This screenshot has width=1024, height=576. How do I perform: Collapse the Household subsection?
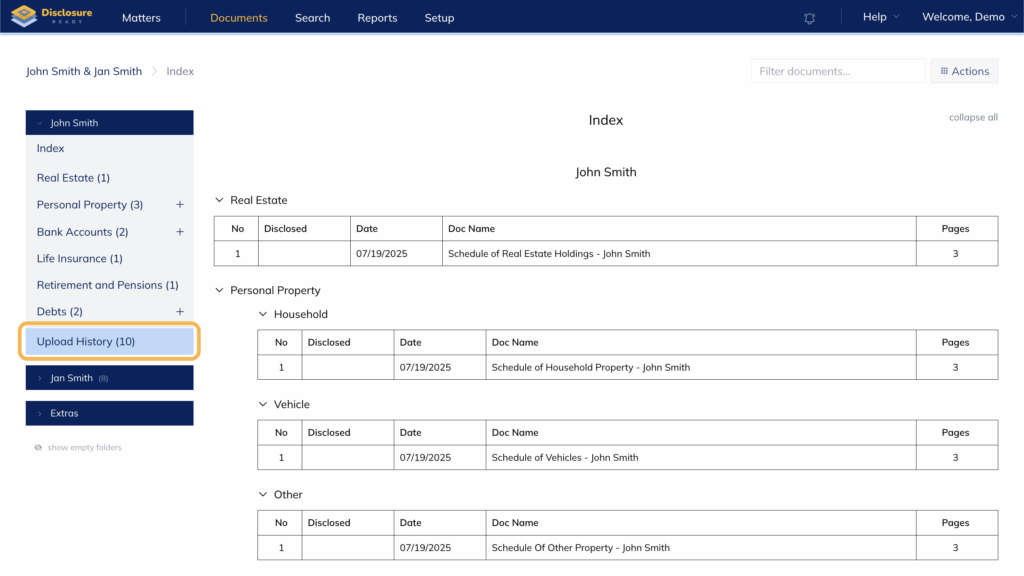263,314
